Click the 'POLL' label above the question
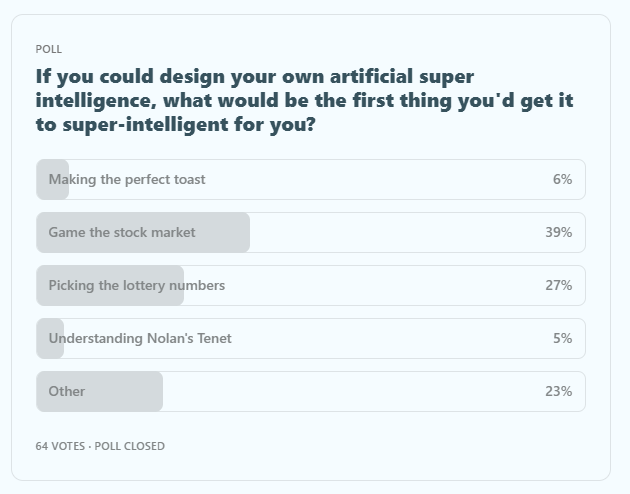This screenshot has width=630, height=494. tap(48, 49)
